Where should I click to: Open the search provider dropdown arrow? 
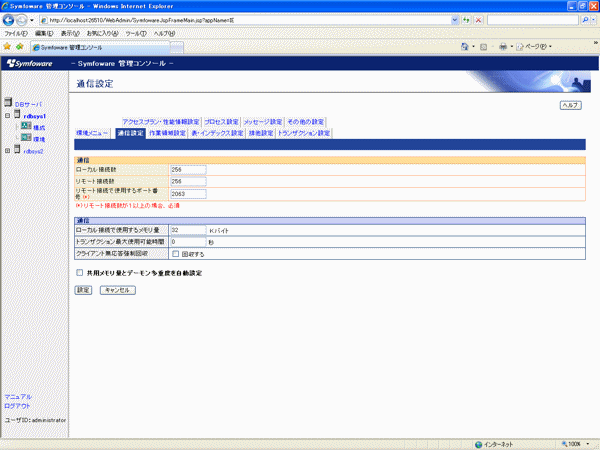coord(593,20)
